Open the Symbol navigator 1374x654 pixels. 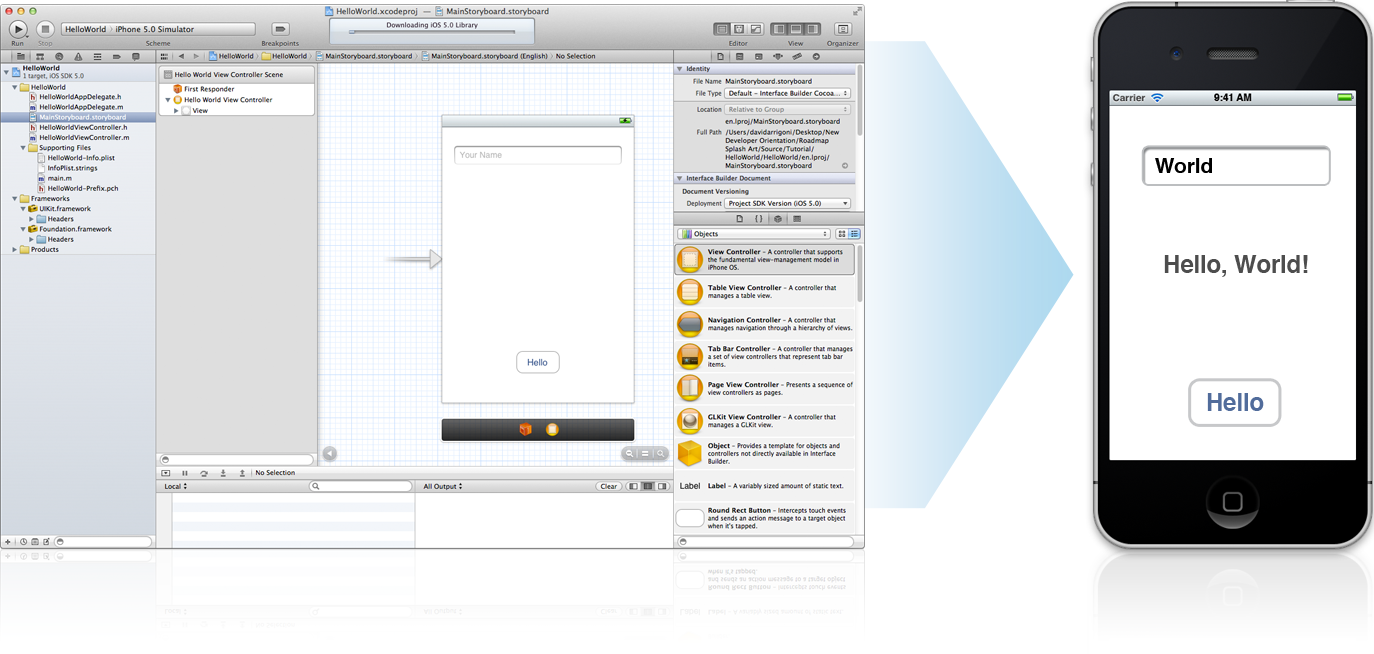point(41,56)
